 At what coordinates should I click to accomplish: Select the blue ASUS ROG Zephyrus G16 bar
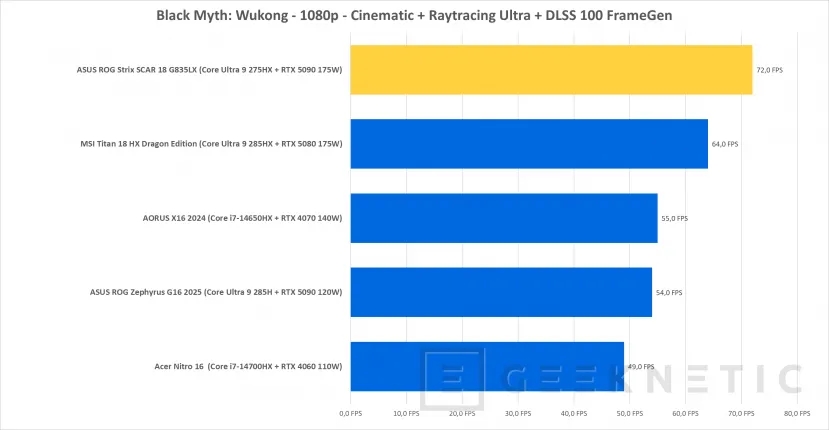point(501,292)
